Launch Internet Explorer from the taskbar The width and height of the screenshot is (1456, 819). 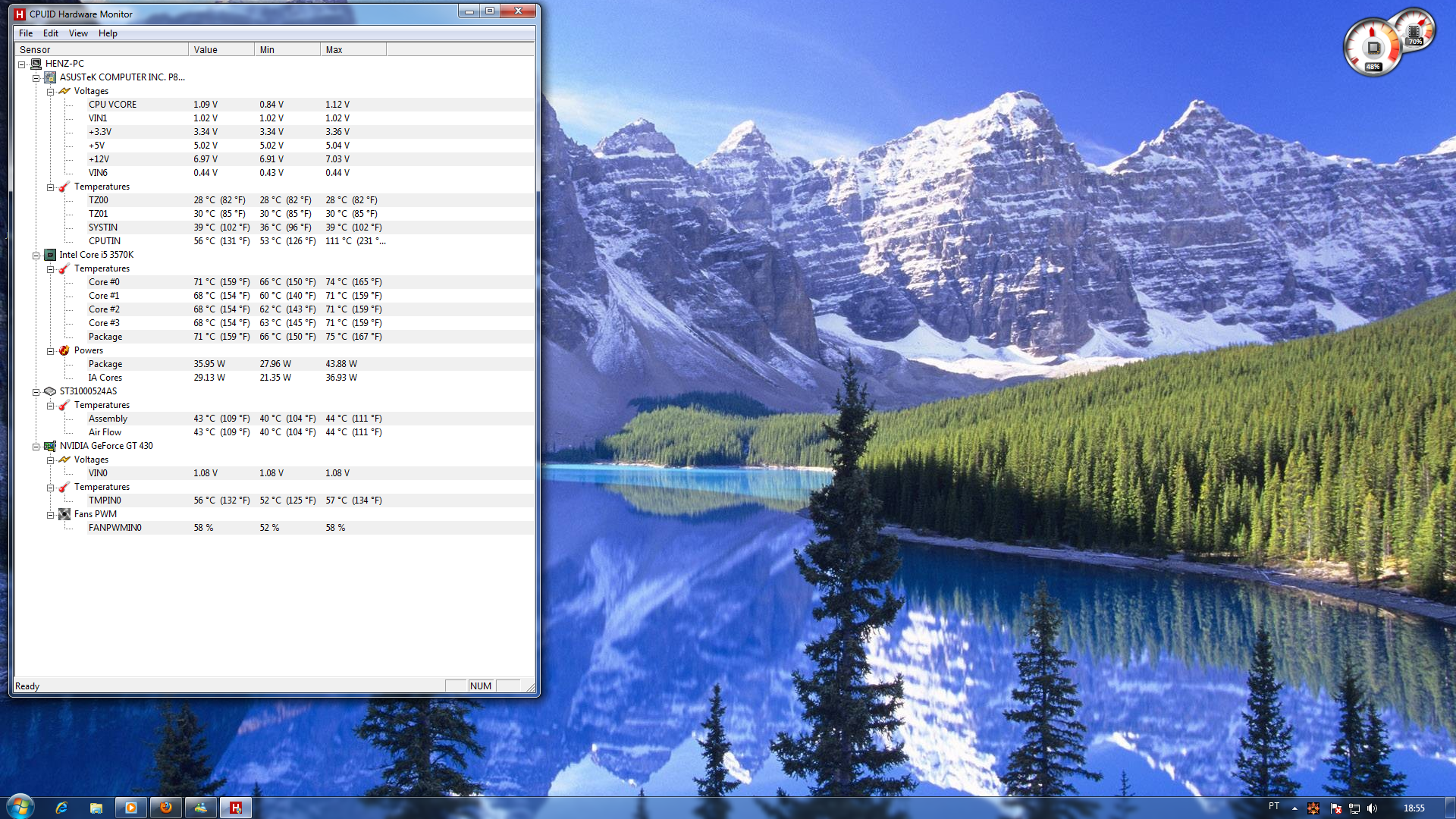click(61, 808)
